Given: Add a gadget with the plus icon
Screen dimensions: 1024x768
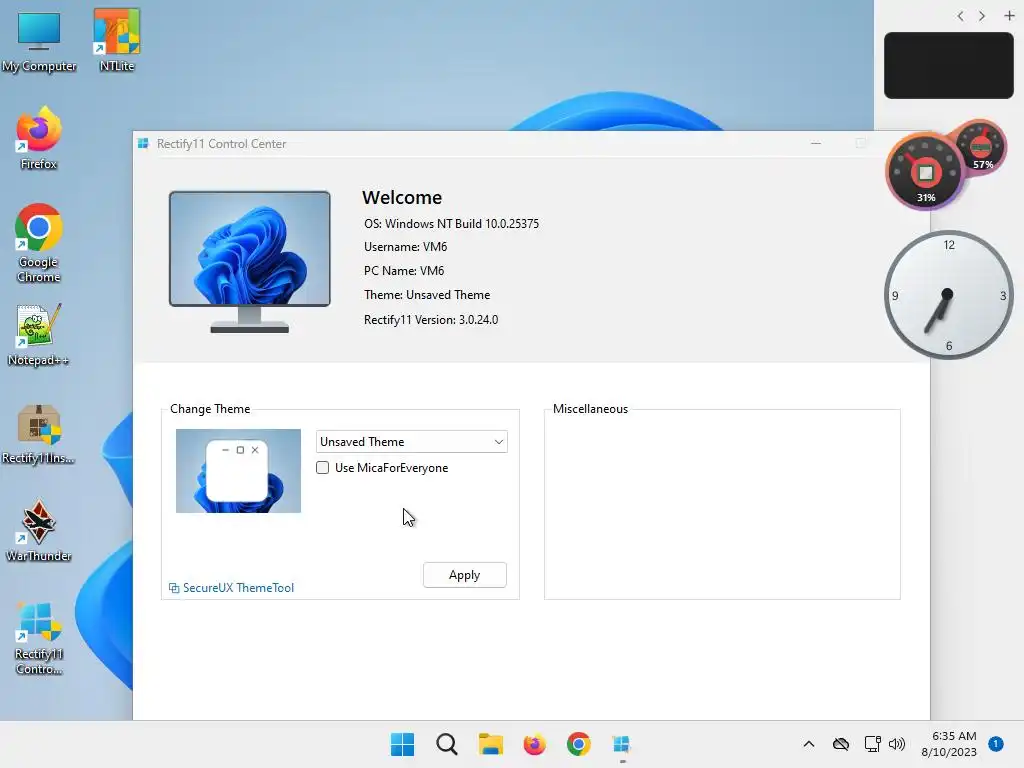Looking at the screenshot, I should tap(1009, 16).
